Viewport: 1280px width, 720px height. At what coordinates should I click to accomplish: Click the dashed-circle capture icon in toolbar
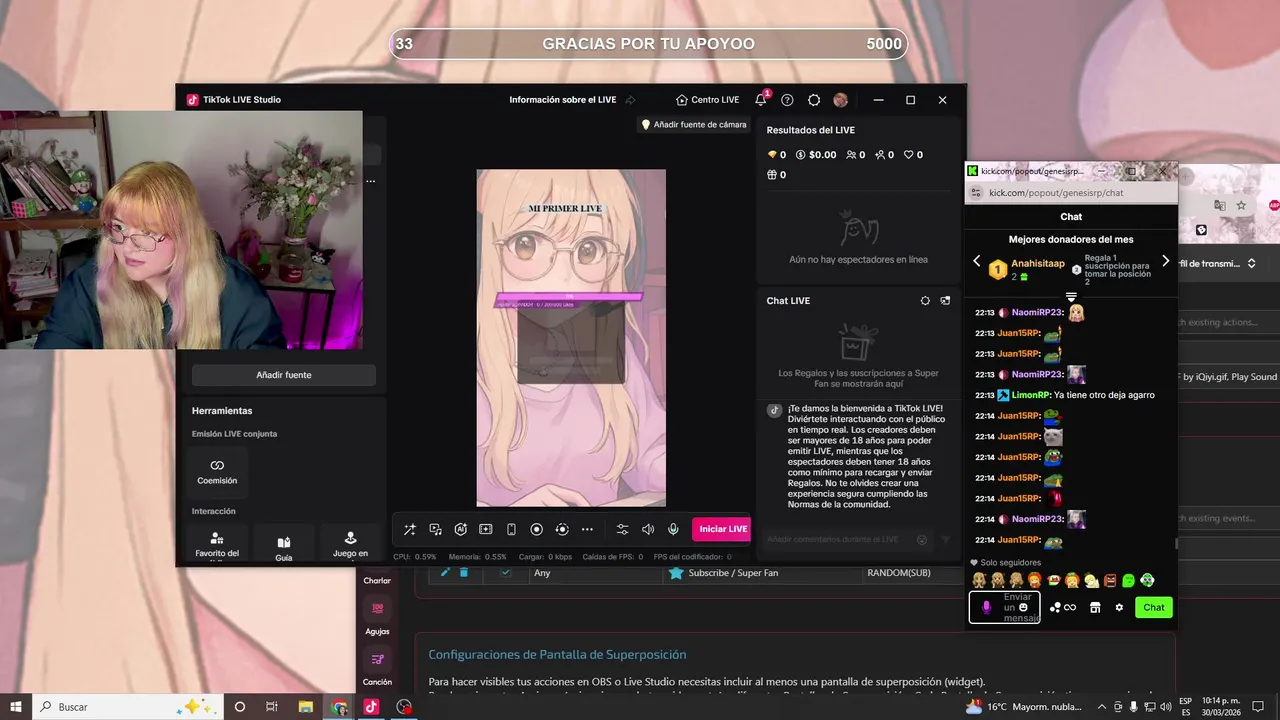coord(562,529)
